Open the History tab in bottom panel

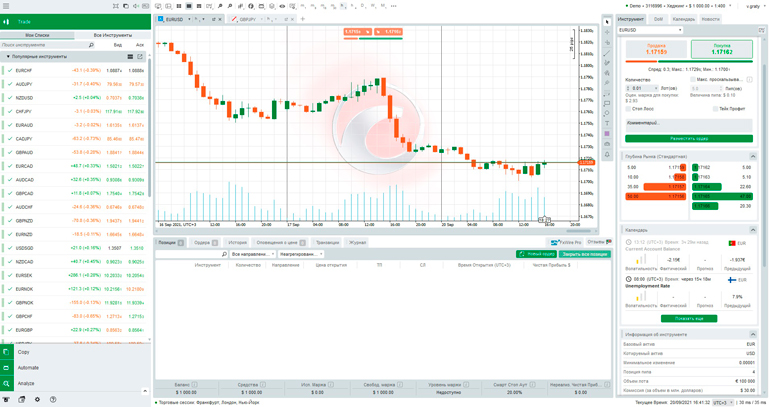pos(237,243)
